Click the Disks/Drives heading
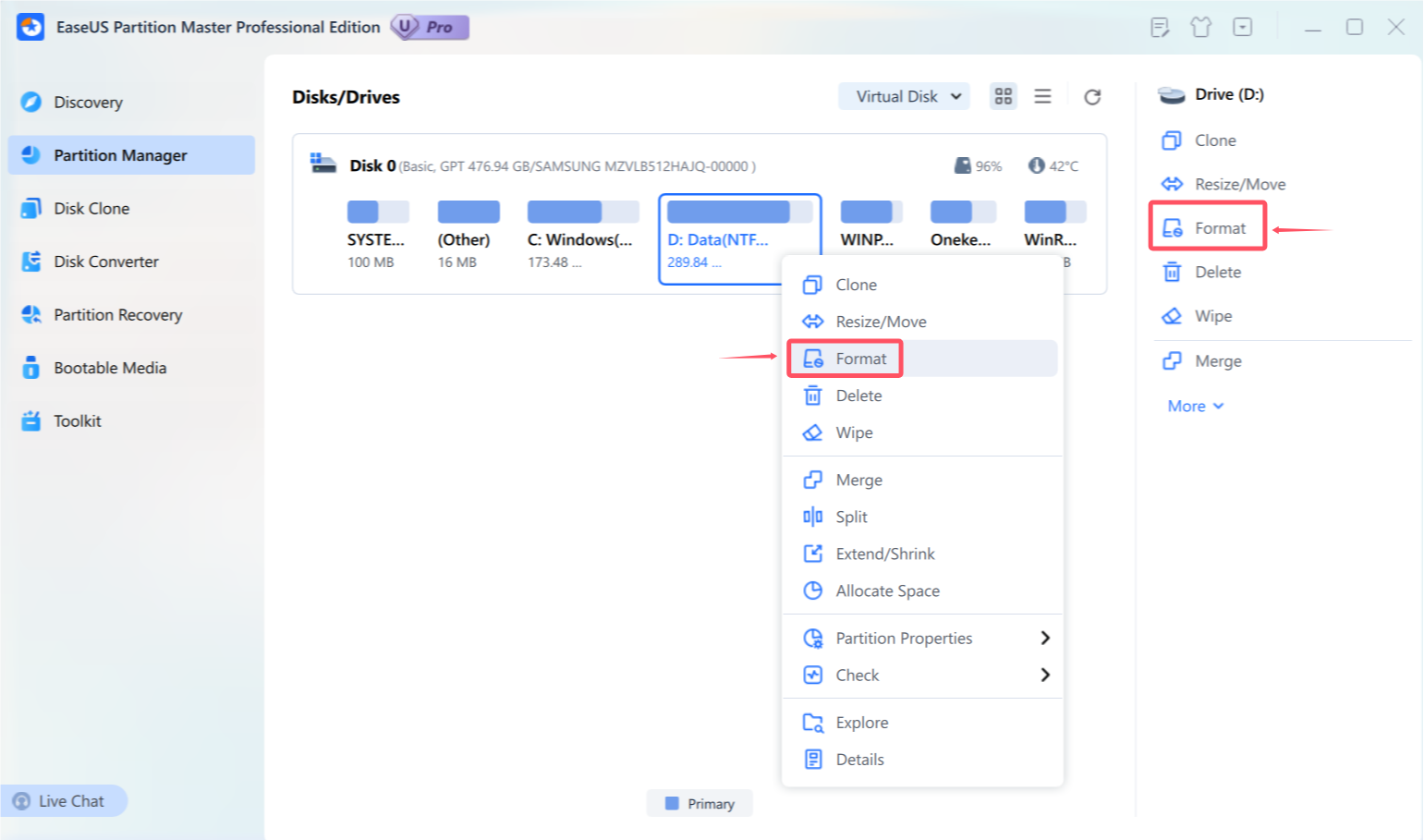This screenshot has height=840, width=1424. click(347, 97)
